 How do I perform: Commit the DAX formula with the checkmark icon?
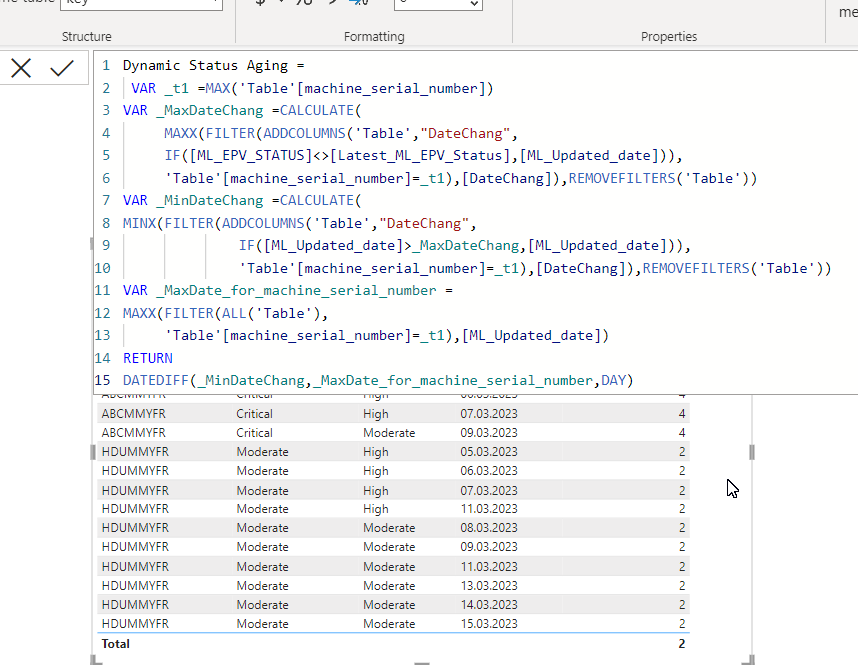tap(62, 68)
